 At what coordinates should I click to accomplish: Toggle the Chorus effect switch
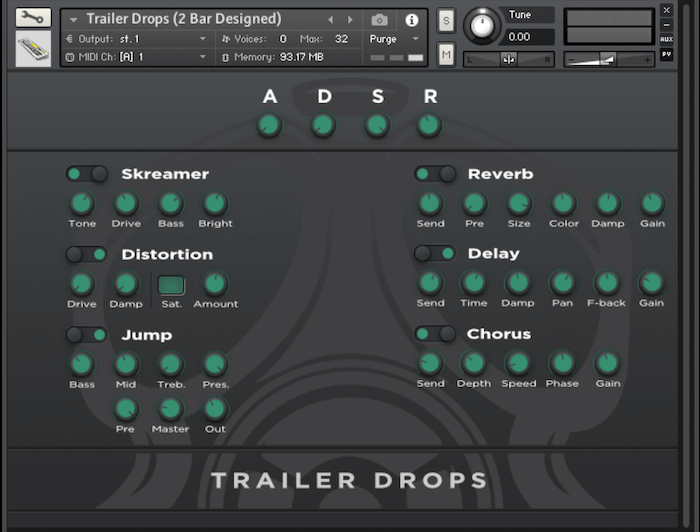(x=435, y=333)
